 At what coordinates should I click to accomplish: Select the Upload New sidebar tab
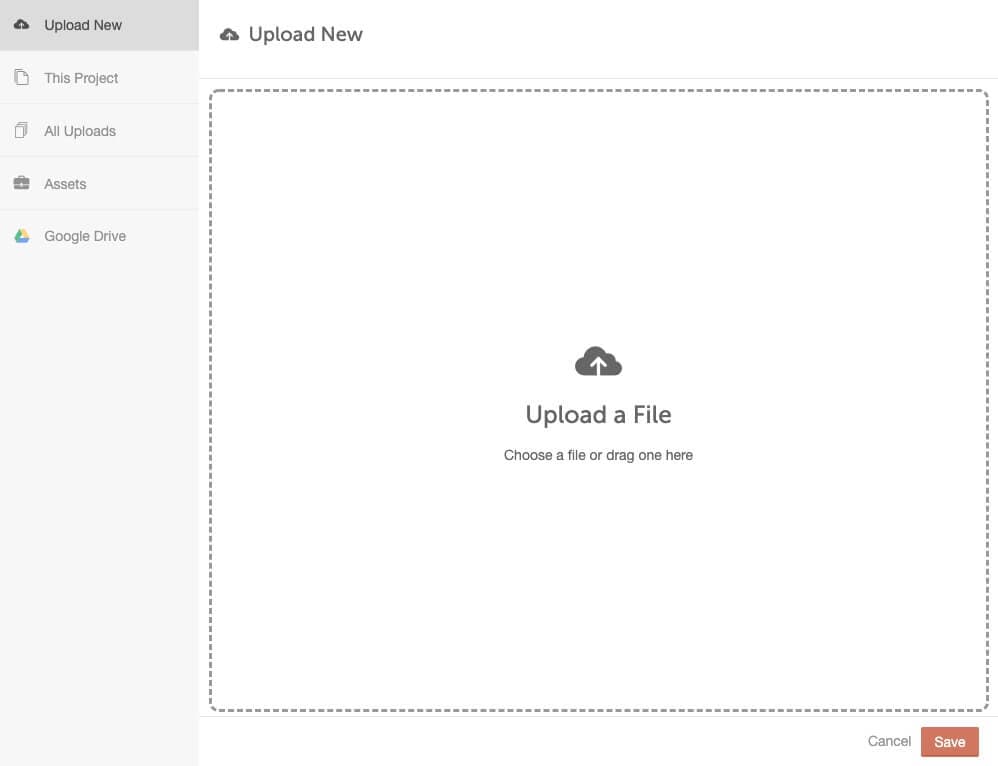[x=99, y=25]
